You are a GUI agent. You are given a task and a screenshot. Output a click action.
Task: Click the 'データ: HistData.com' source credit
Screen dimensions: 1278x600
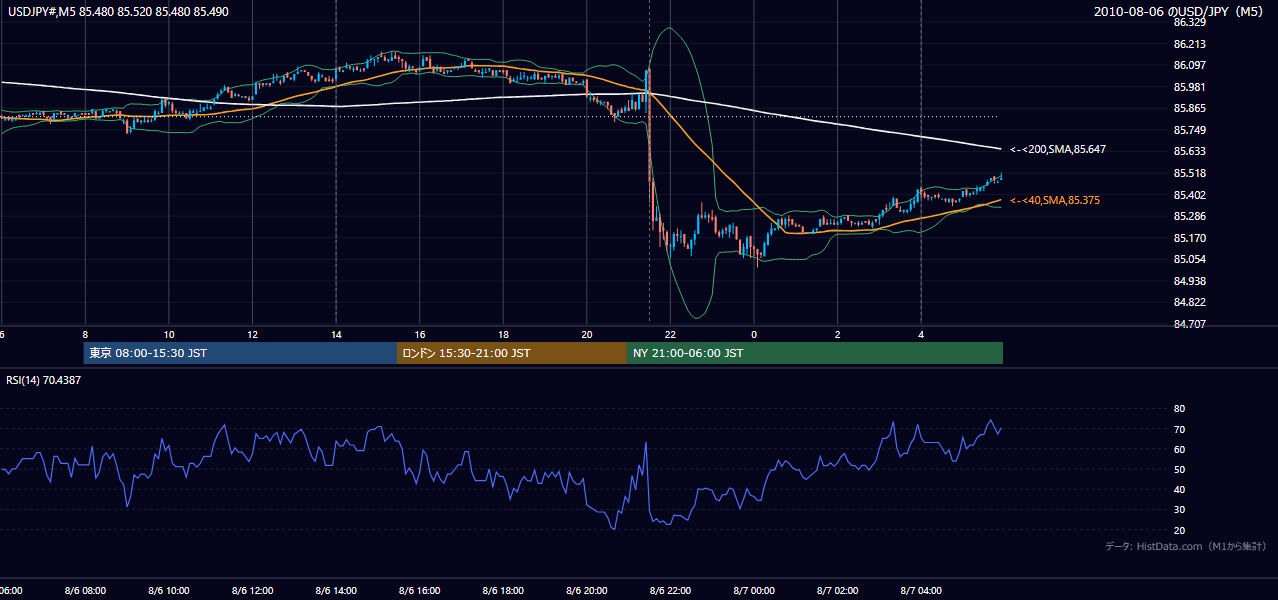tap(1186, 546)
